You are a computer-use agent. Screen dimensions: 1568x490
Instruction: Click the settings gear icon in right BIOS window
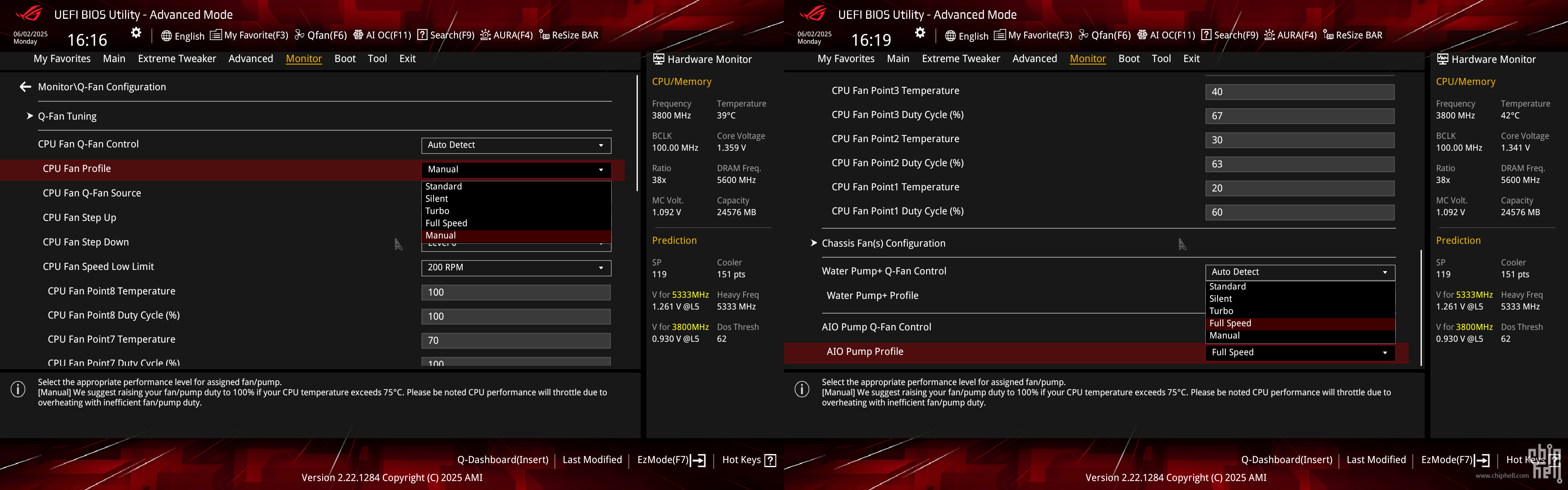point(920,33)
